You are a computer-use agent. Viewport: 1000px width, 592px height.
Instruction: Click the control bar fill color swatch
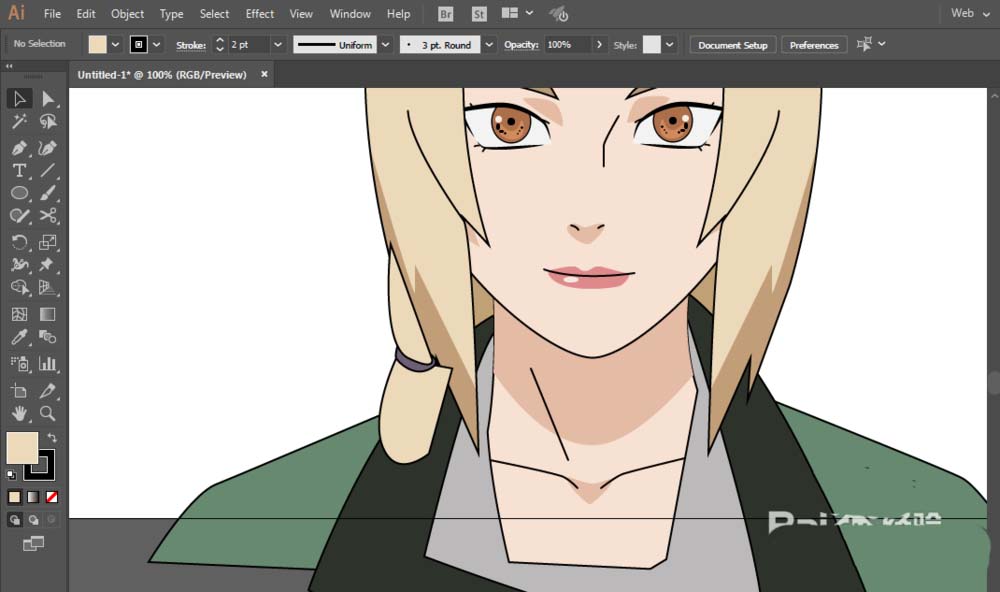point(98,45)
